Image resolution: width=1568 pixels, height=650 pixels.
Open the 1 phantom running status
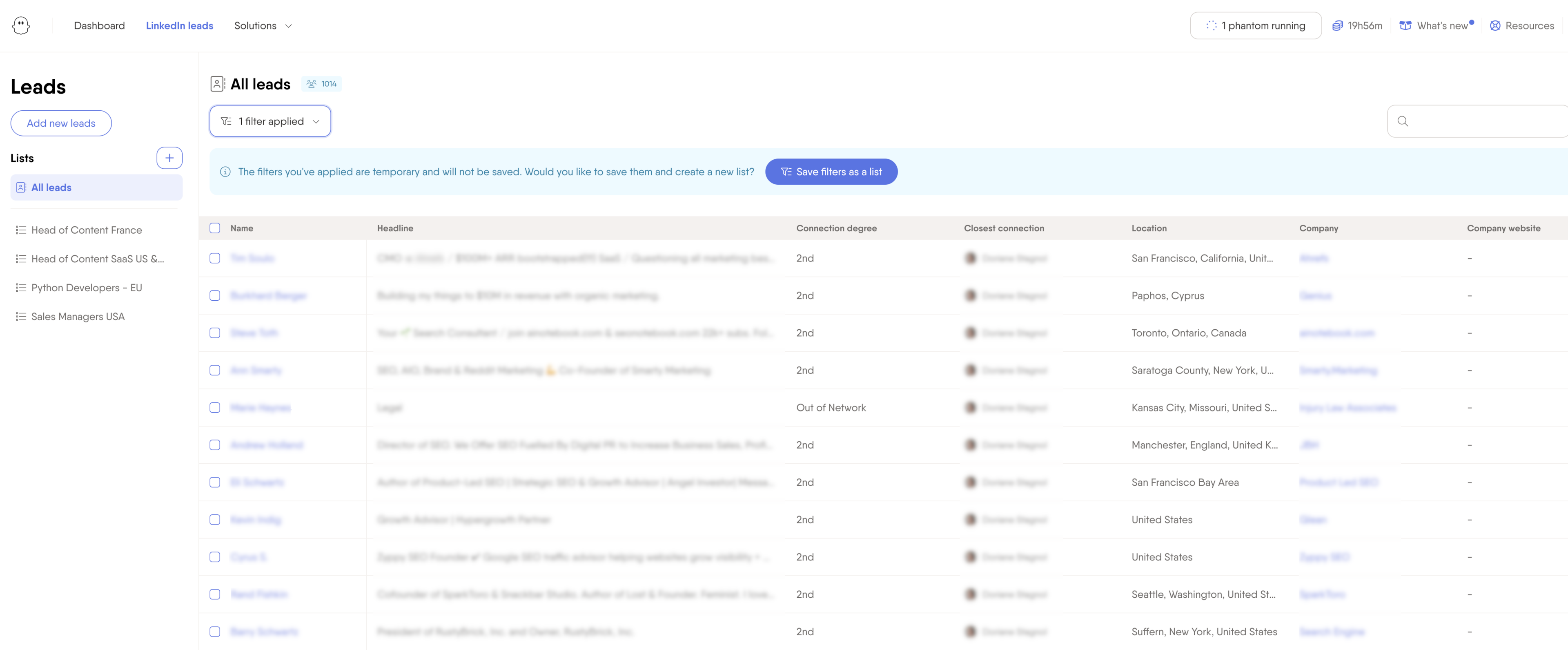[x=1255, y=26]
